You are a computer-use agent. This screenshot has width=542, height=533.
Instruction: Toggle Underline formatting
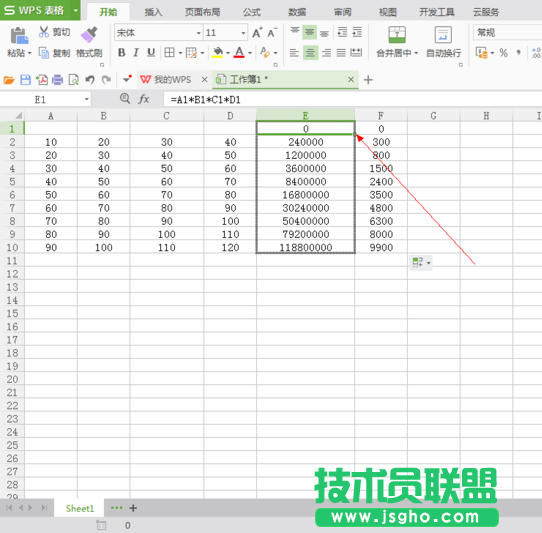[x=151, y=53]
